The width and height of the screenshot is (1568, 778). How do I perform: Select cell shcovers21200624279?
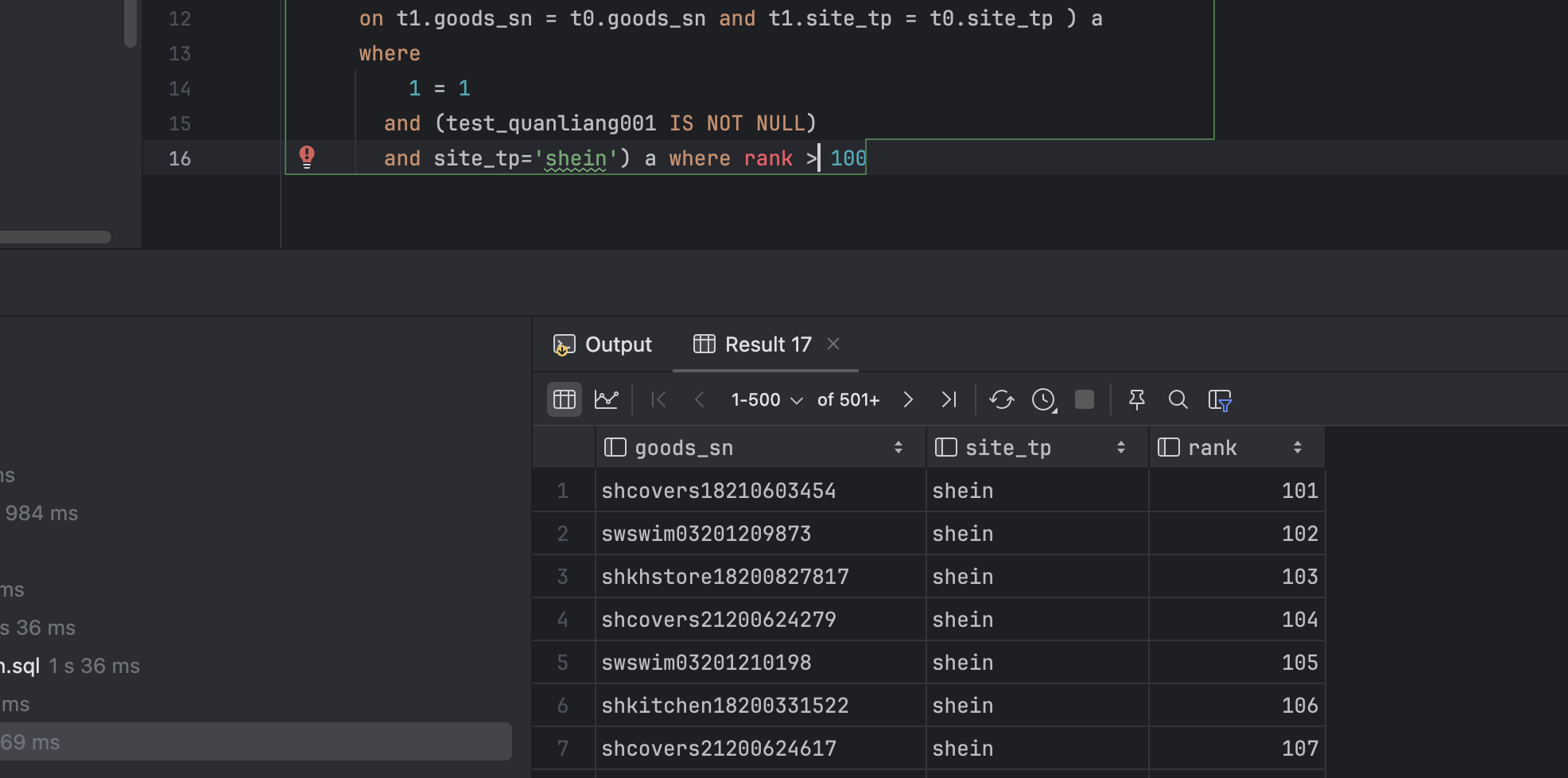coord(761,620)
